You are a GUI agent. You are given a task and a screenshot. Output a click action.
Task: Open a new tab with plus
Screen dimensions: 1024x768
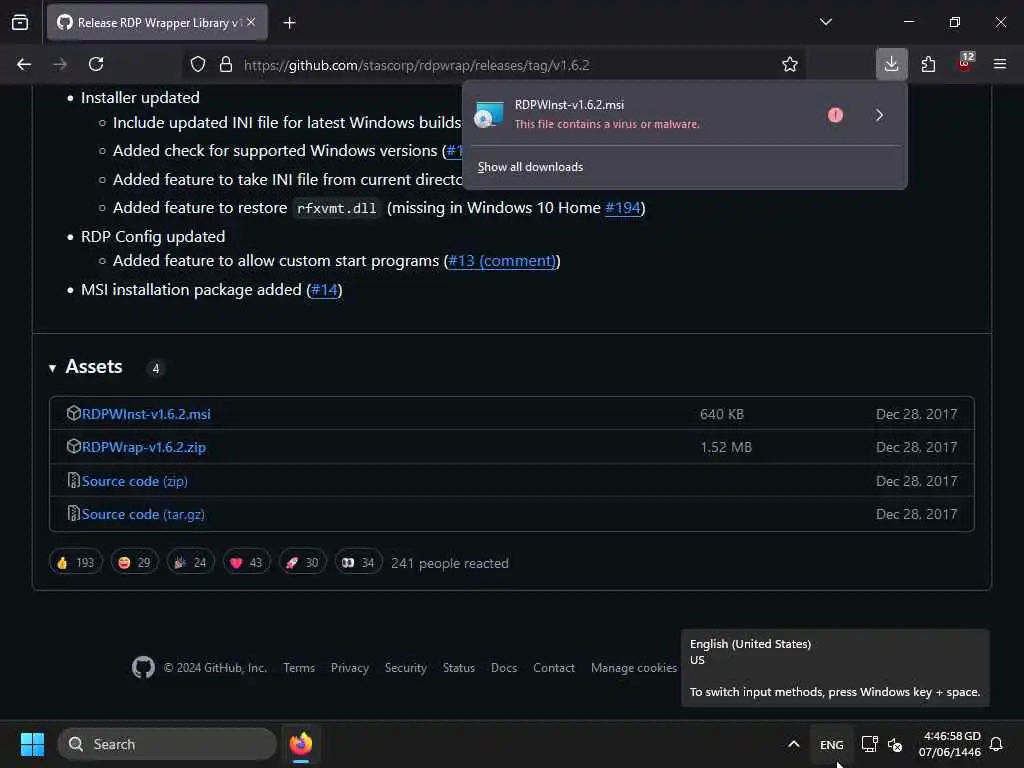click(289, 23)
